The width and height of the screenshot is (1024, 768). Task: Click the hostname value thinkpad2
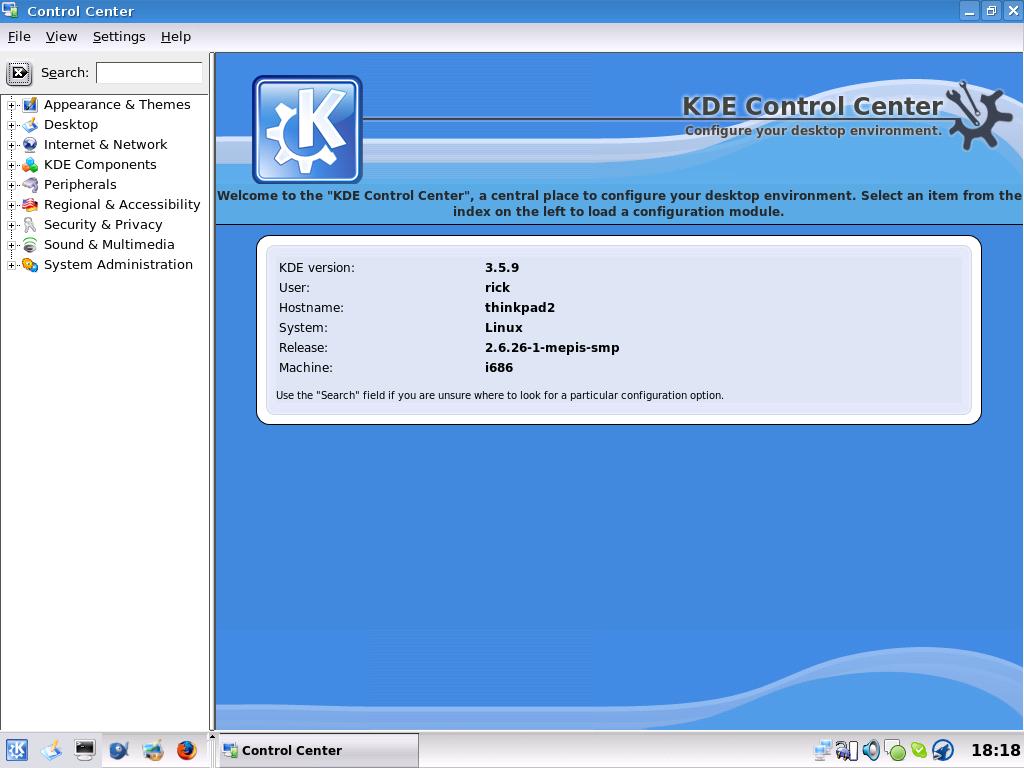[520, 308]
